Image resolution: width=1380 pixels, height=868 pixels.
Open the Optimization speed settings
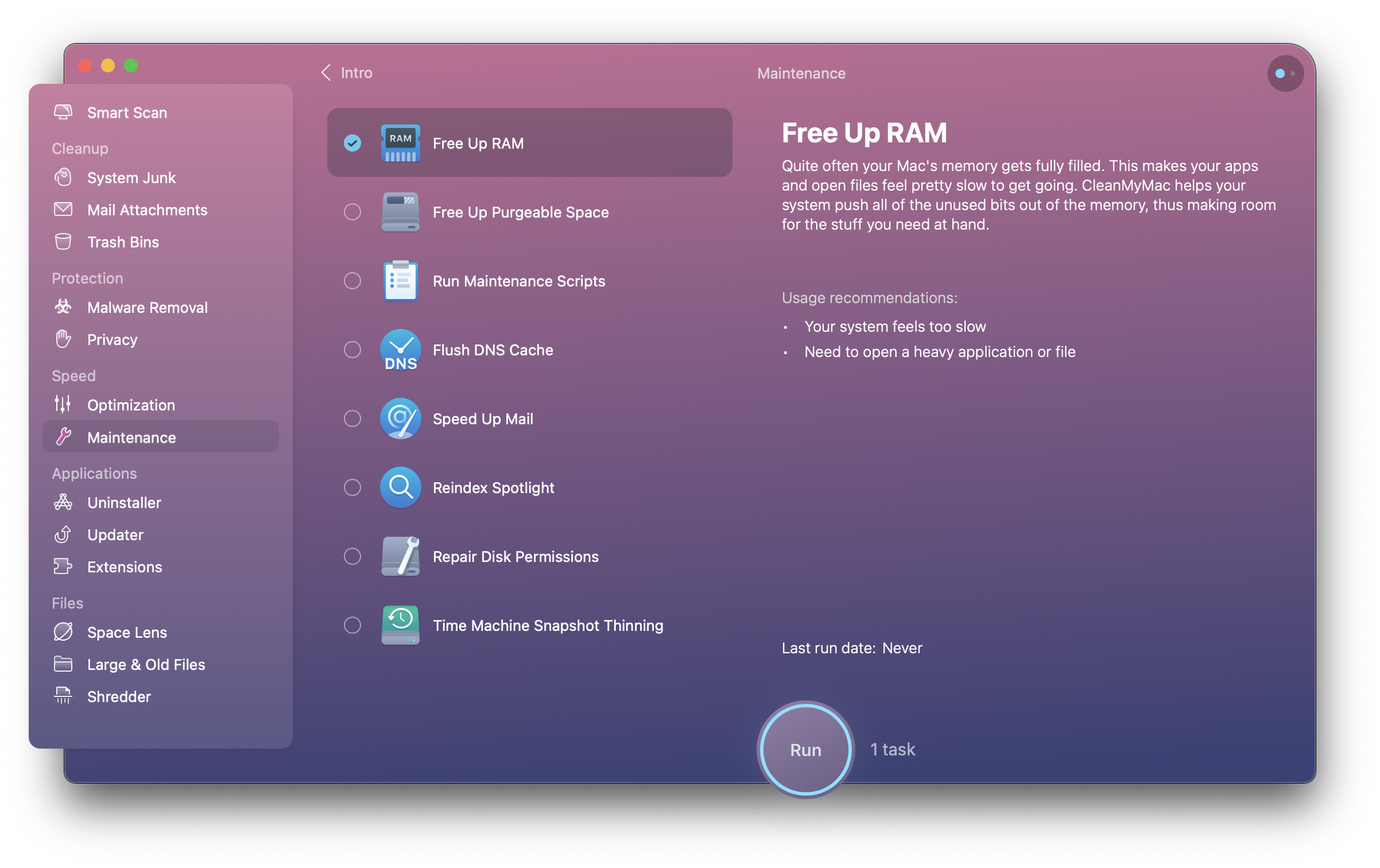(131, 405)
